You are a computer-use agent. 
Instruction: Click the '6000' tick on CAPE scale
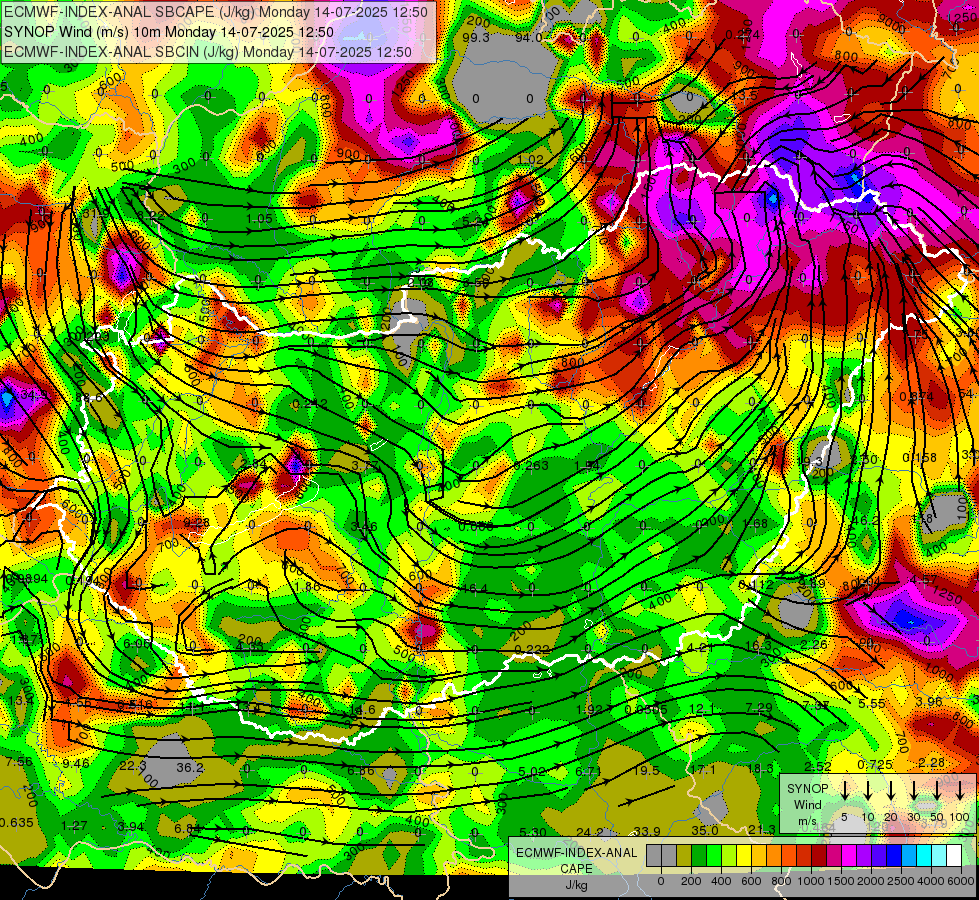pos(961,881)
